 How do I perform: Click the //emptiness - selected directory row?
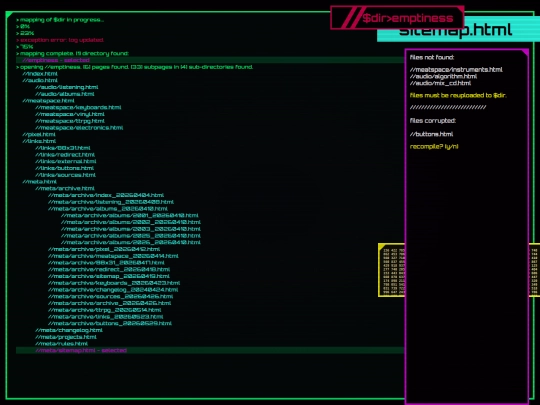(210, 60)
